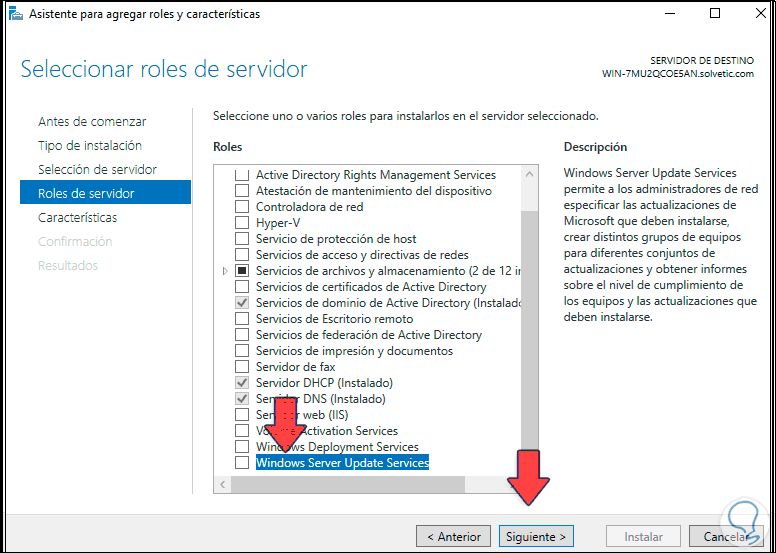
Task: Select Servicios de Escritorio remoto label
Action: pos(335,319)
